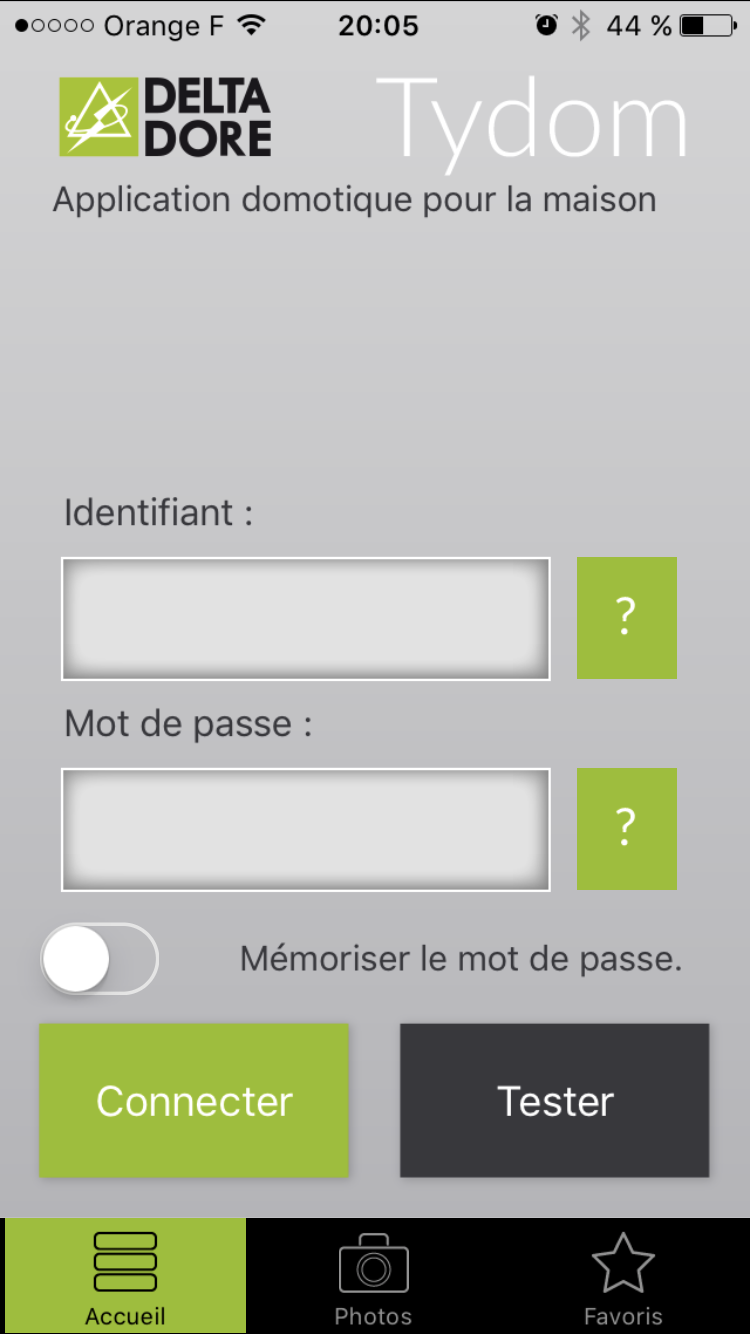Screen dimensions: 750x1334
Task: Tap the Bluetooth status icon
Action: coord(581,26)
